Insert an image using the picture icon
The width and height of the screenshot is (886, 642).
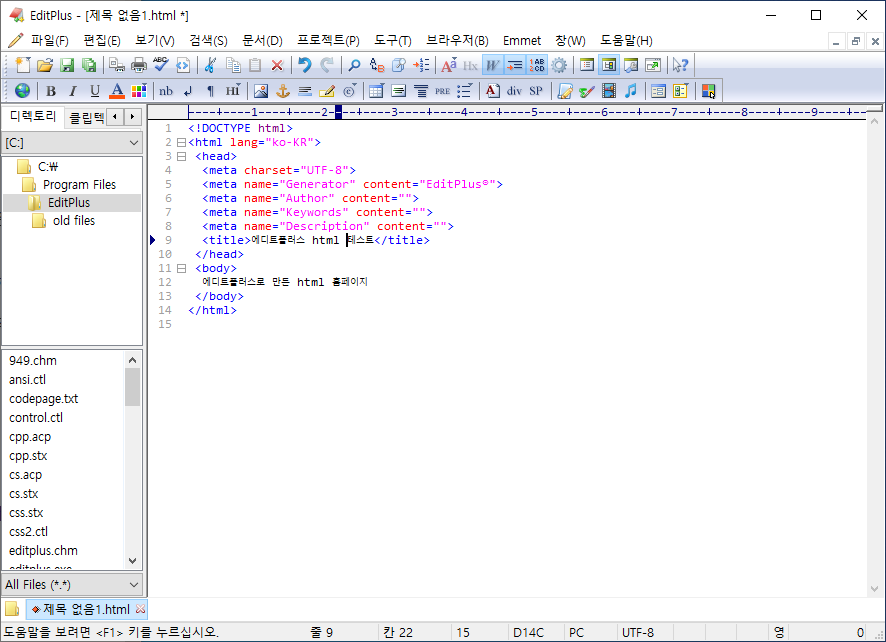pos(261,91)
